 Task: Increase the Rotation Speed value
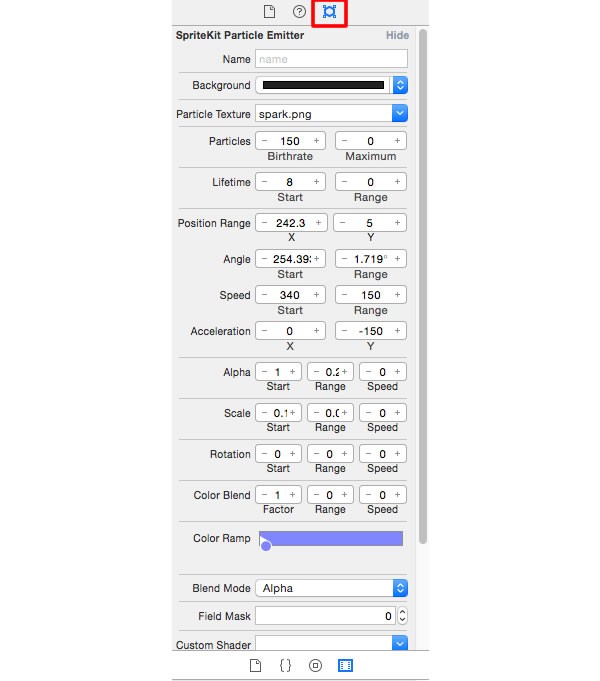pos(397,454)
